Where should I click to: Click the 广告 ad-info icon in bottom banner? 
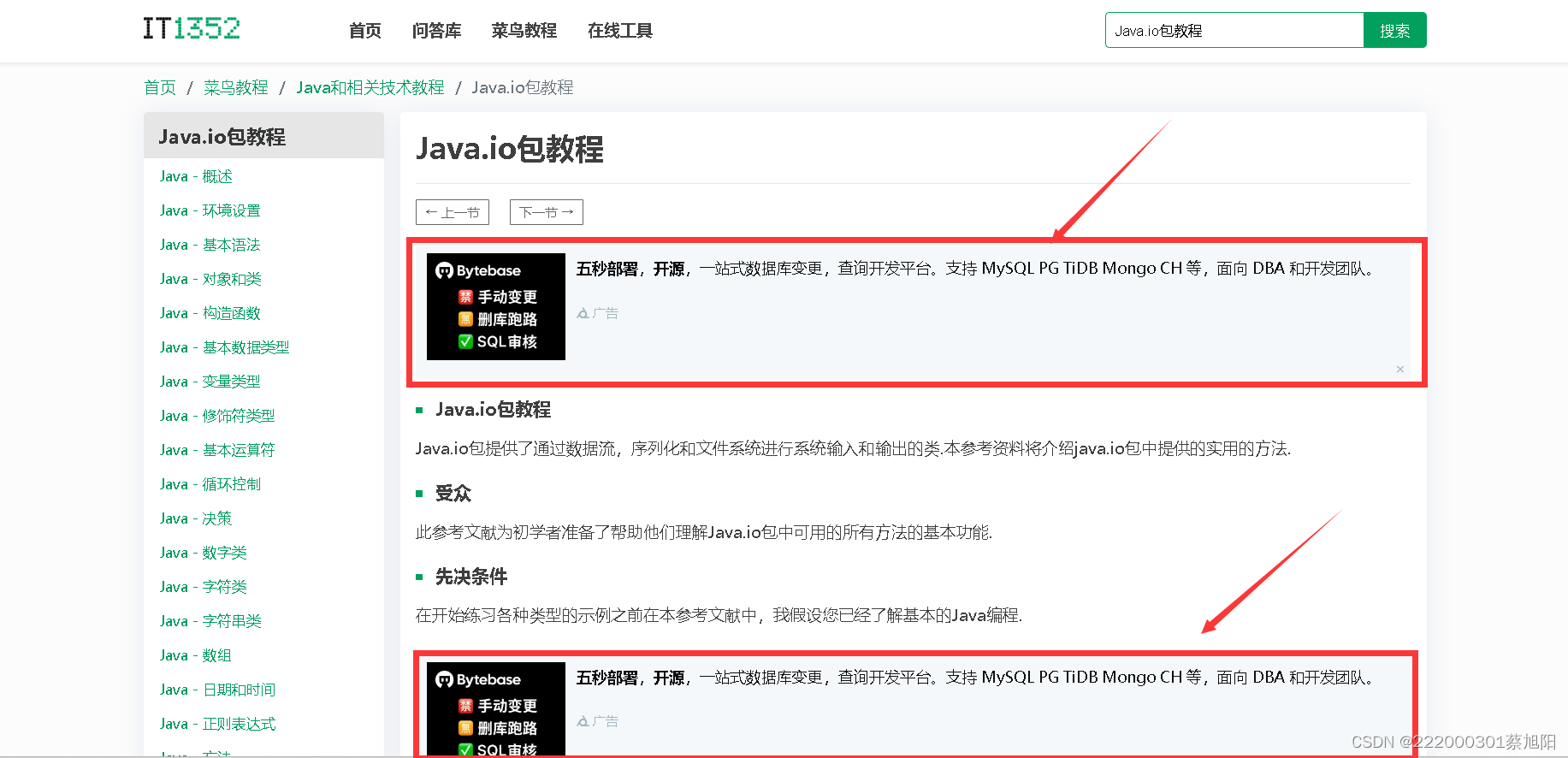(597, 721)
